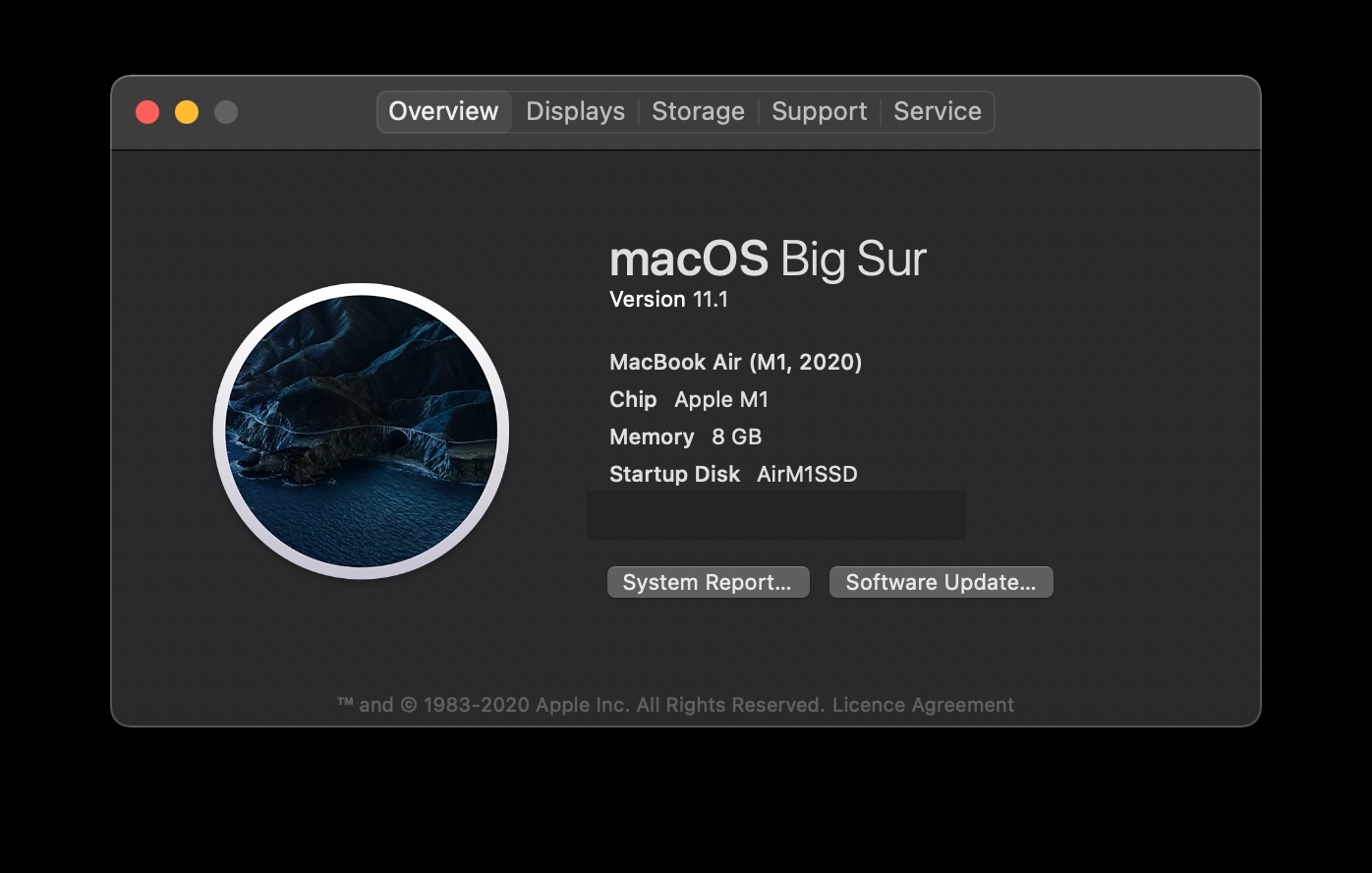Click the macOS Big Sur logo image
The image size is (1372, 873).
(361, 431)
